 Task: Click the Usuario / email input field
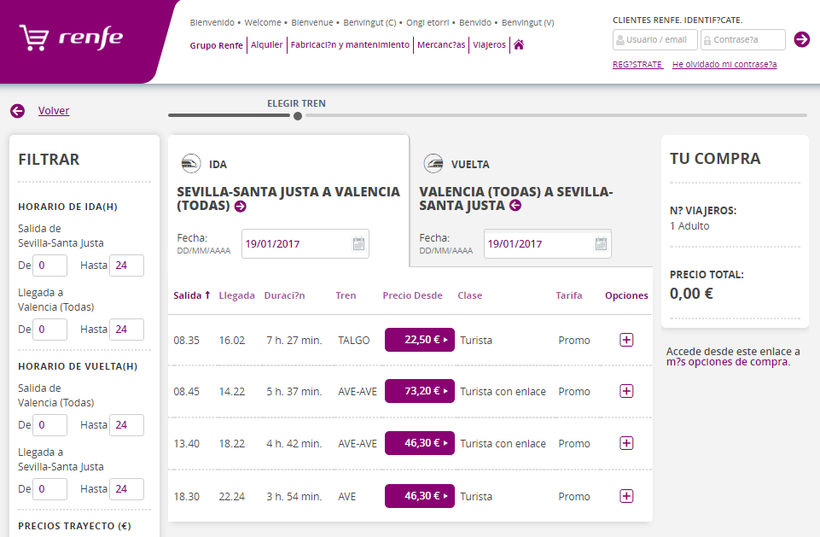(655, 40)
